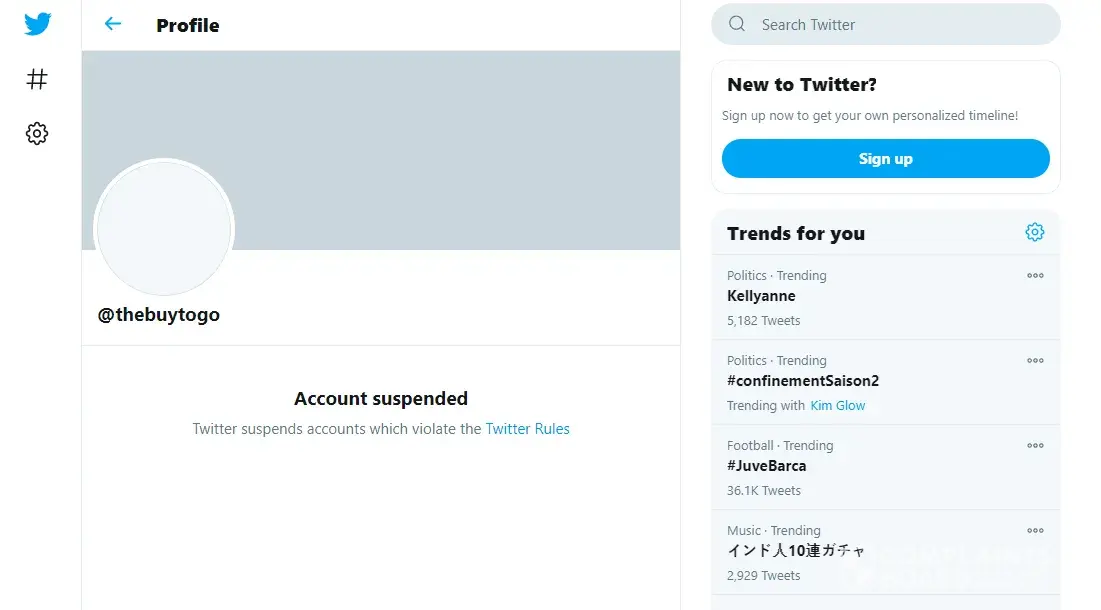This screenshot has height=610, width=1101.
Task: Click the search magnifier icon
Action: (737, 24)
